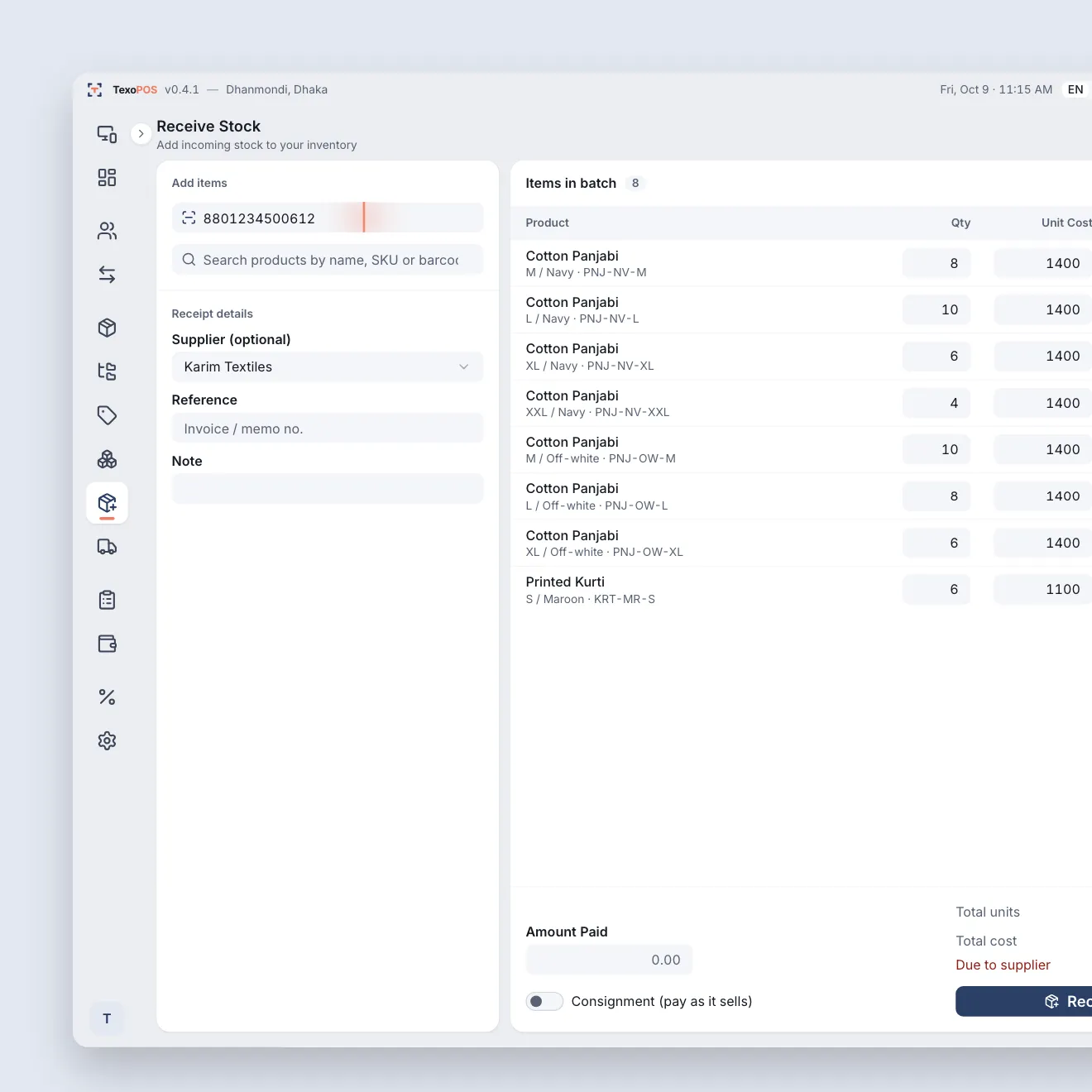The height and width of the screenshot is (1092, 1092).
Task: Open the products (single box) sidebar icon
Action: [x=107, y=328]
